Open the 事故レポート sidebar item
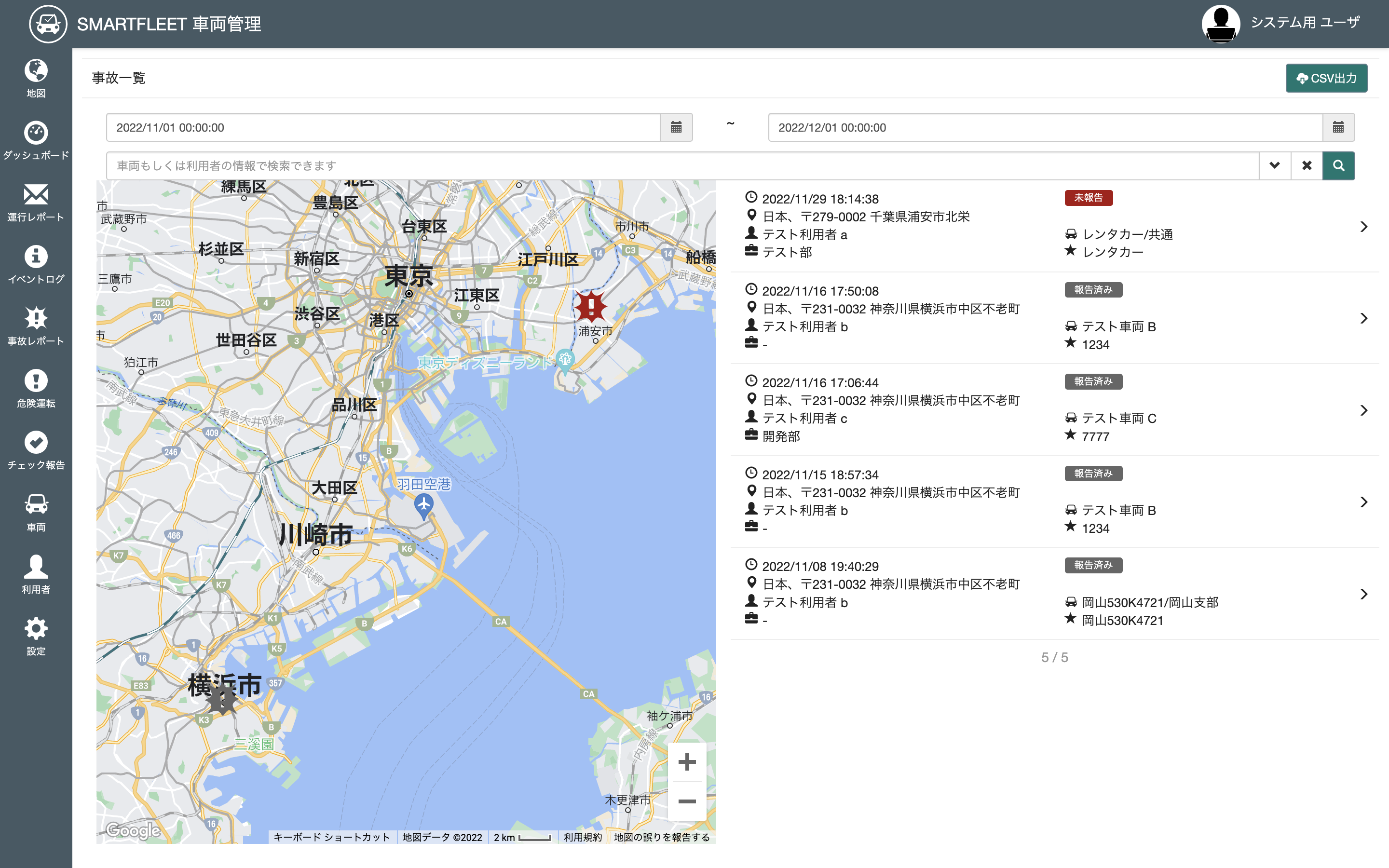1389x868 pixels. pyautogui.click(x=36, y=326)
